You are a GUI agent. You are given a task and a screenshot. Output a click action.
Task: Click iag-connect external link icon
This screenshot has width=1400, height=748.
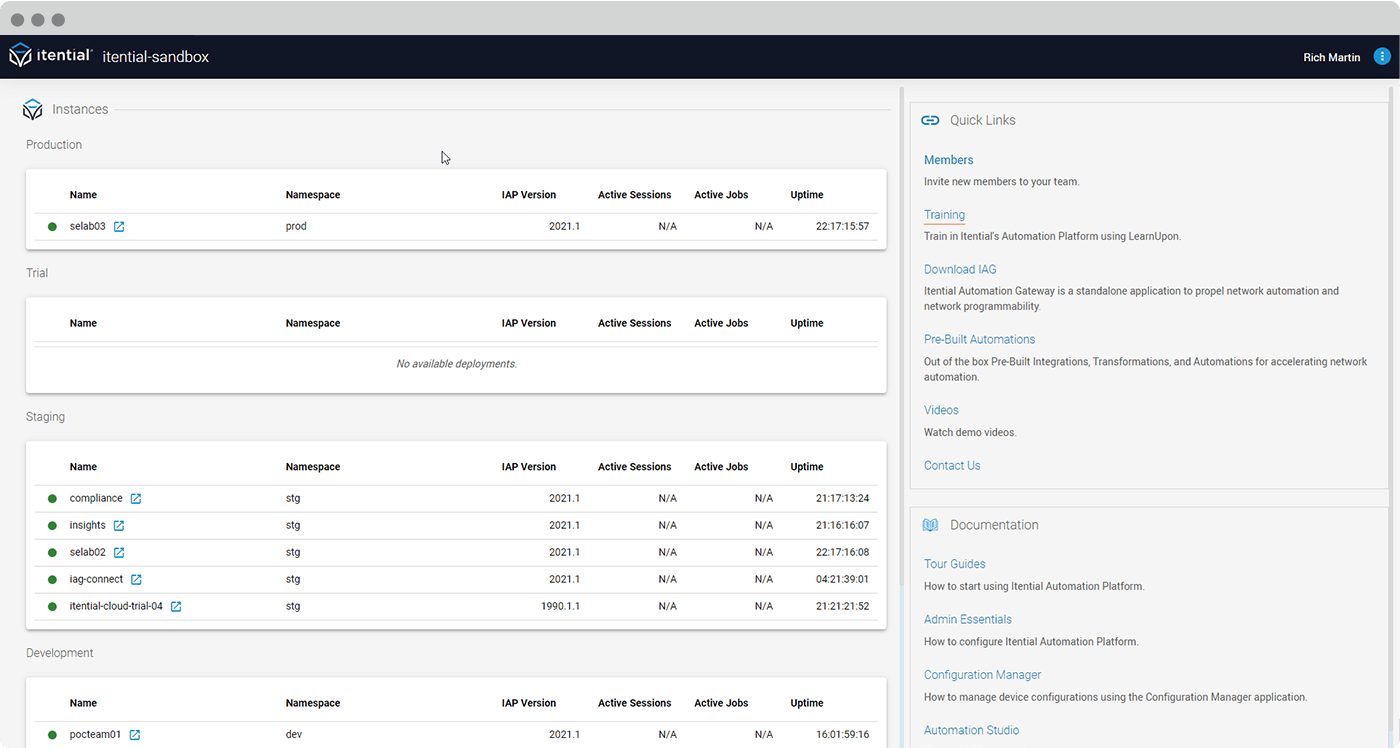[136, 580]
